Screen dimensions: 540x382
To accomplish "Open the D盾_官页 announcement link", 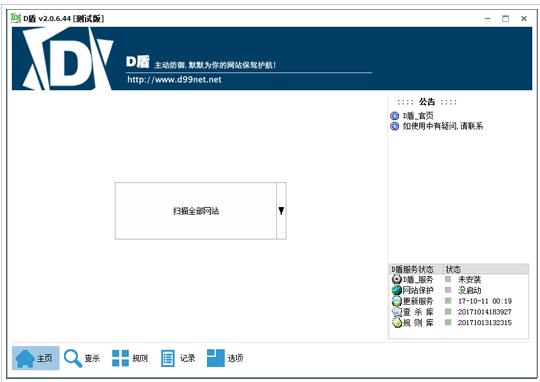I will click(418, 116).
